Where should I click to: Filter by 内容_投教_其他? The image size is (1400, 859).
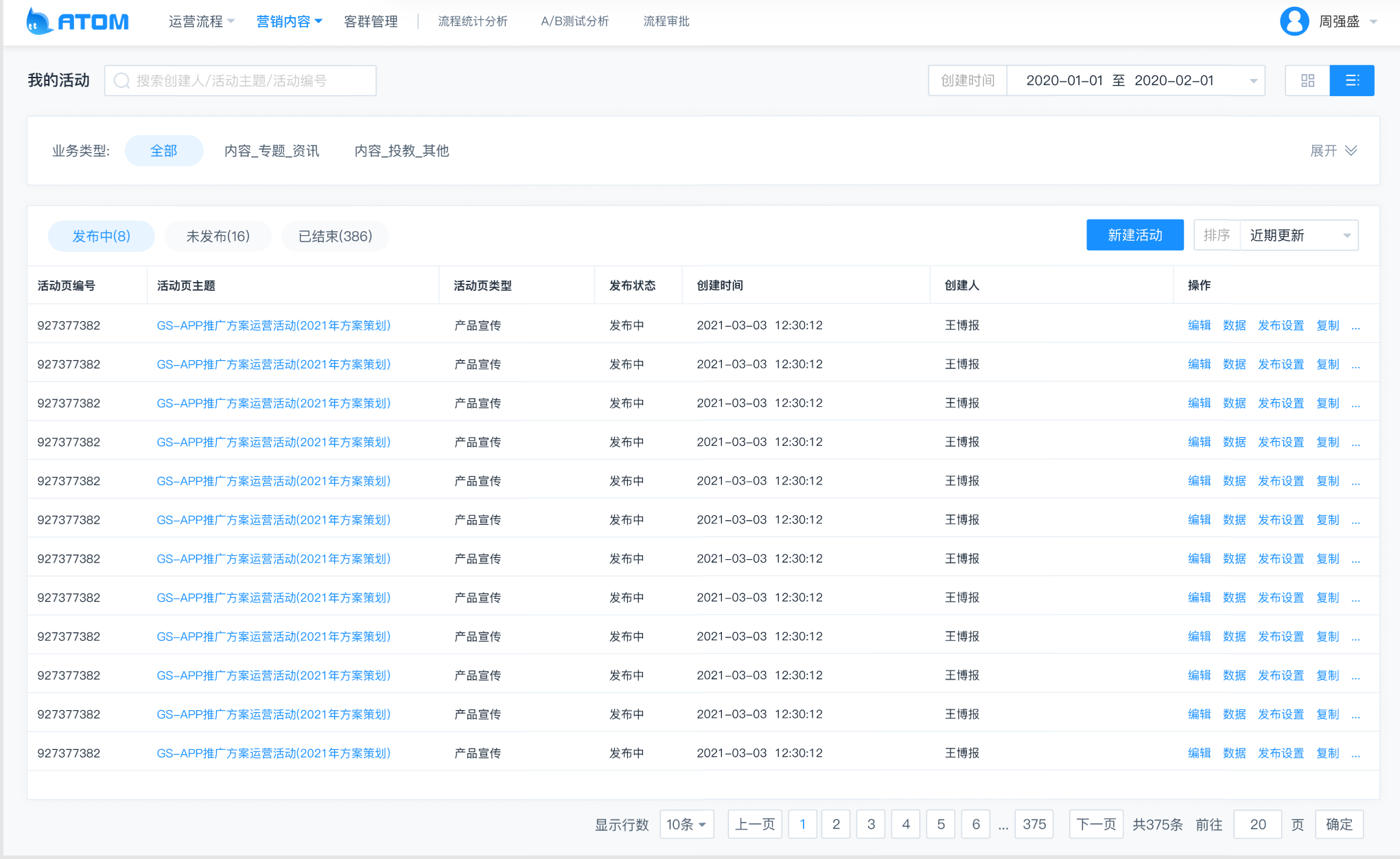point(401,150)
